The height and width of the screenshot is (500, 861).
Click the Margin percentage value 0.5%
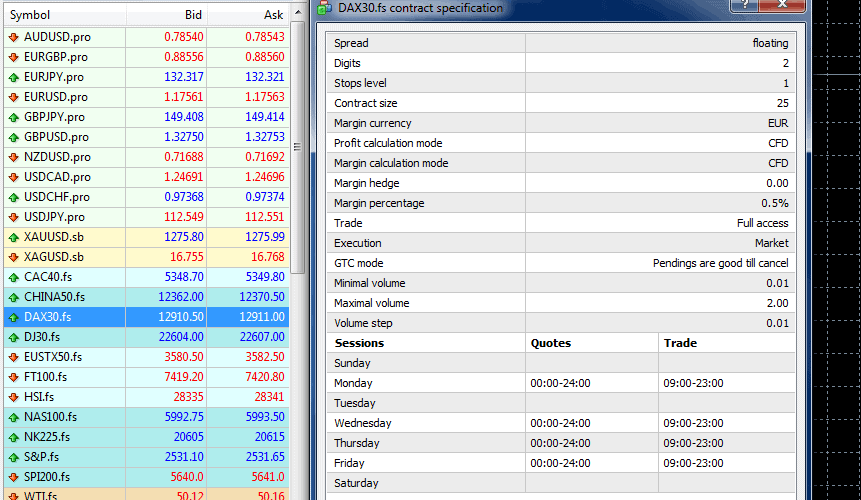775,204
